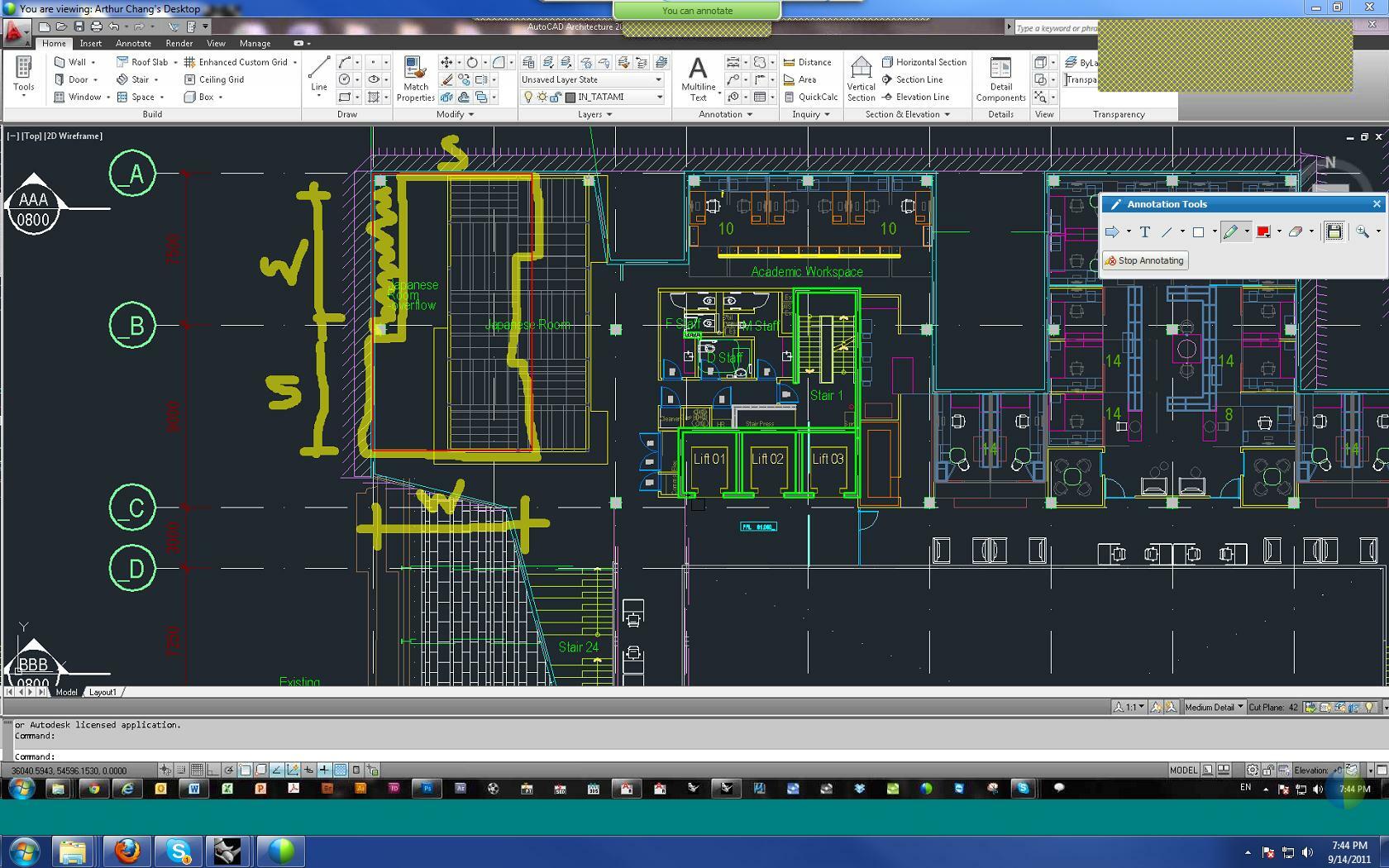This screenshot has width=1389, height=868.
Task: Choose the text annotation tool
Action: point(1145,232)
